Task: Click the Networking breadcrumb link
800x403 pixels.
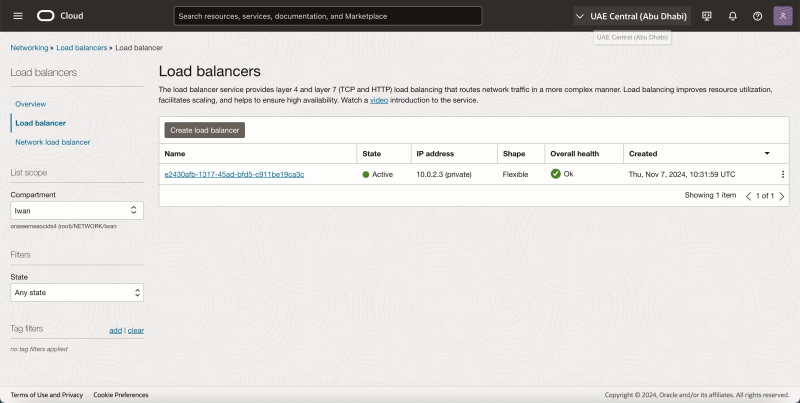Action: (x=29, y=48)
